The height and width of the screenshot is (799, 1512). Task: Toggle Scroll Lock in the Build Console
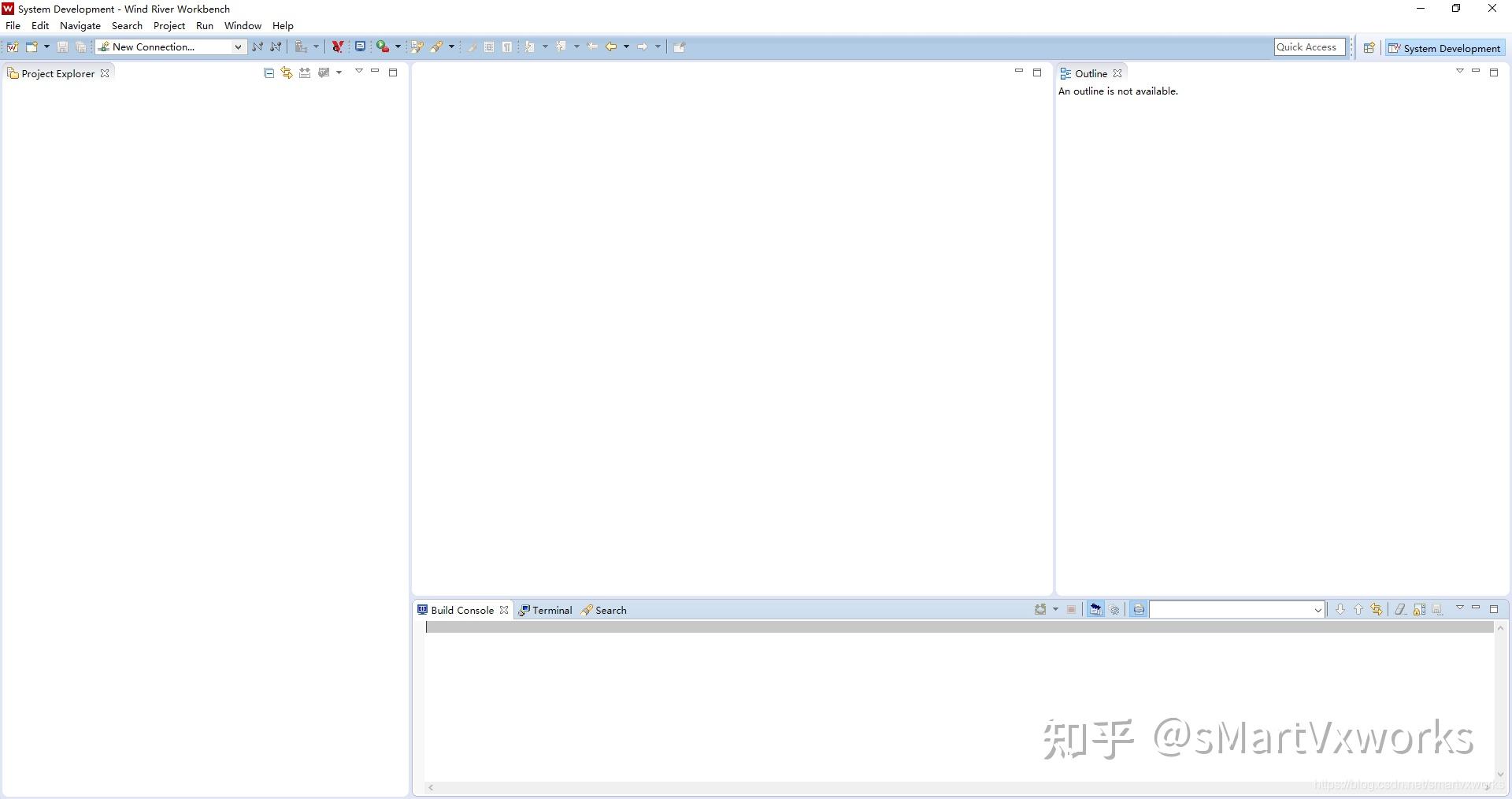[x=1420, y=609]
